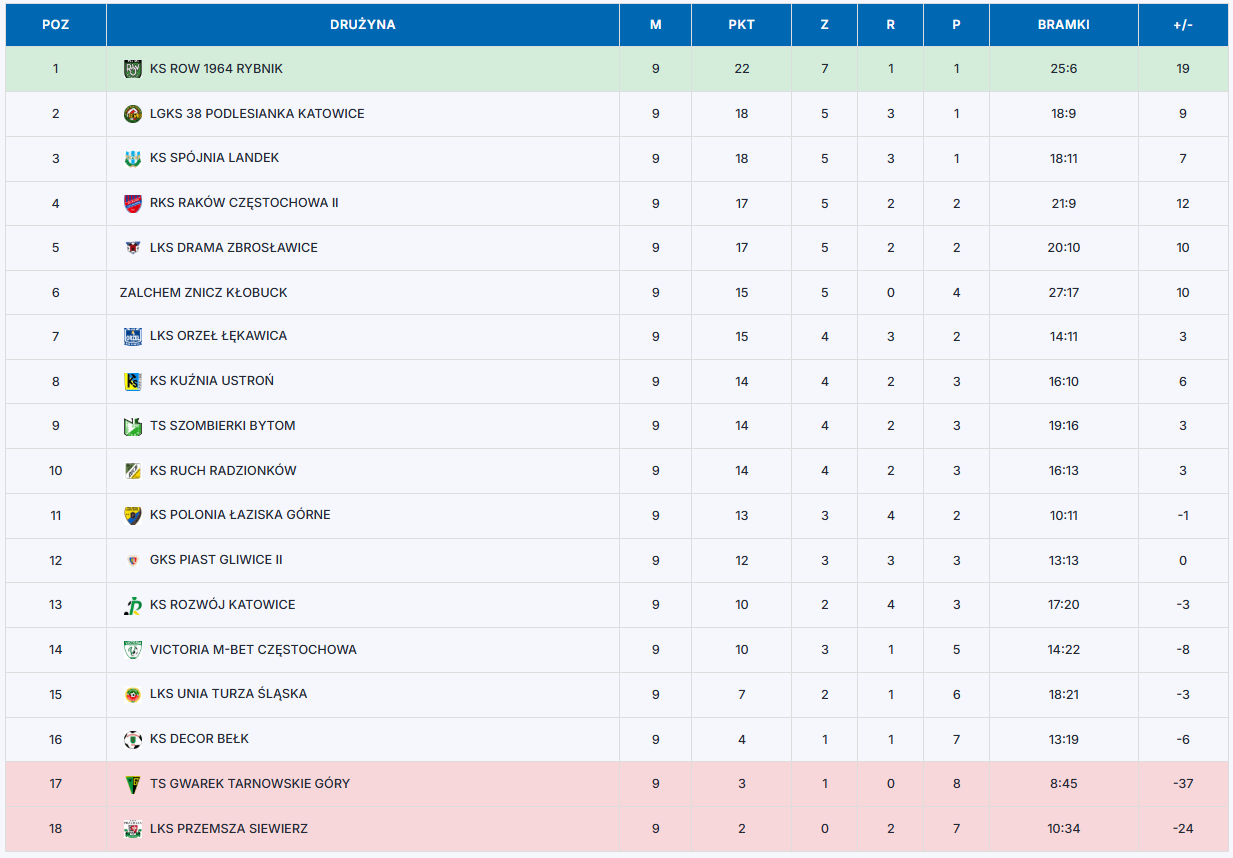Viewport: 1233px width, 858px height.
Task: Click the Szombierki Bytom crest icon
Action: [132, 426]
